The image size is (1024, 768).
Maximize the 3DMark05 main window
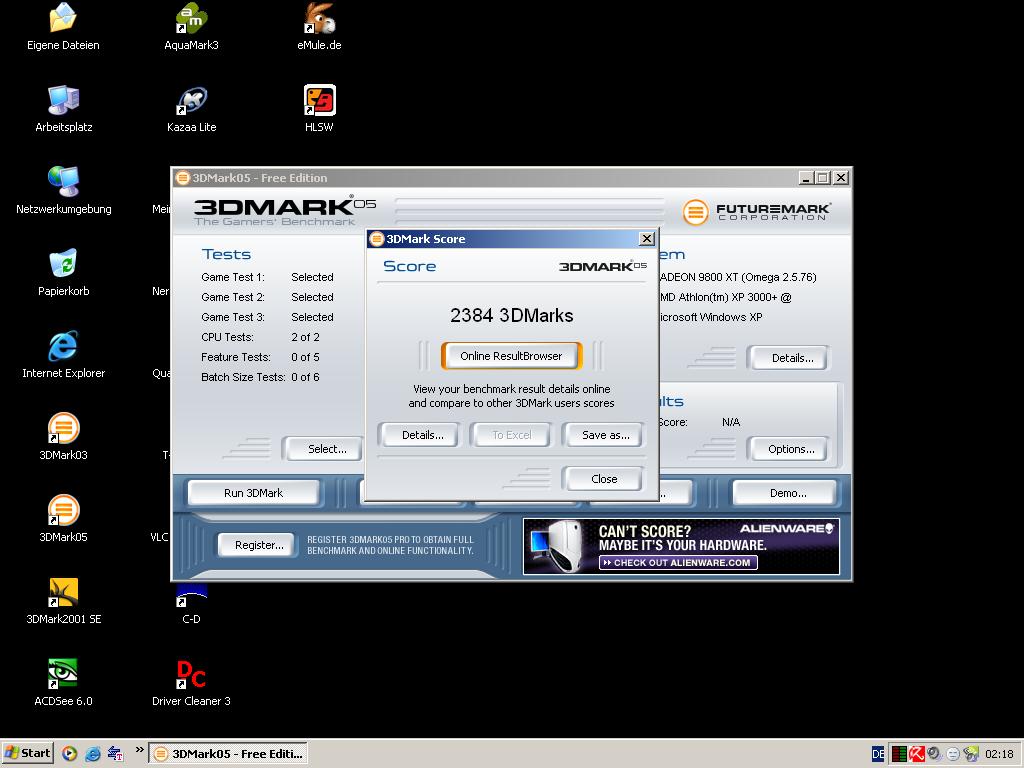click(x=823, y=178)
